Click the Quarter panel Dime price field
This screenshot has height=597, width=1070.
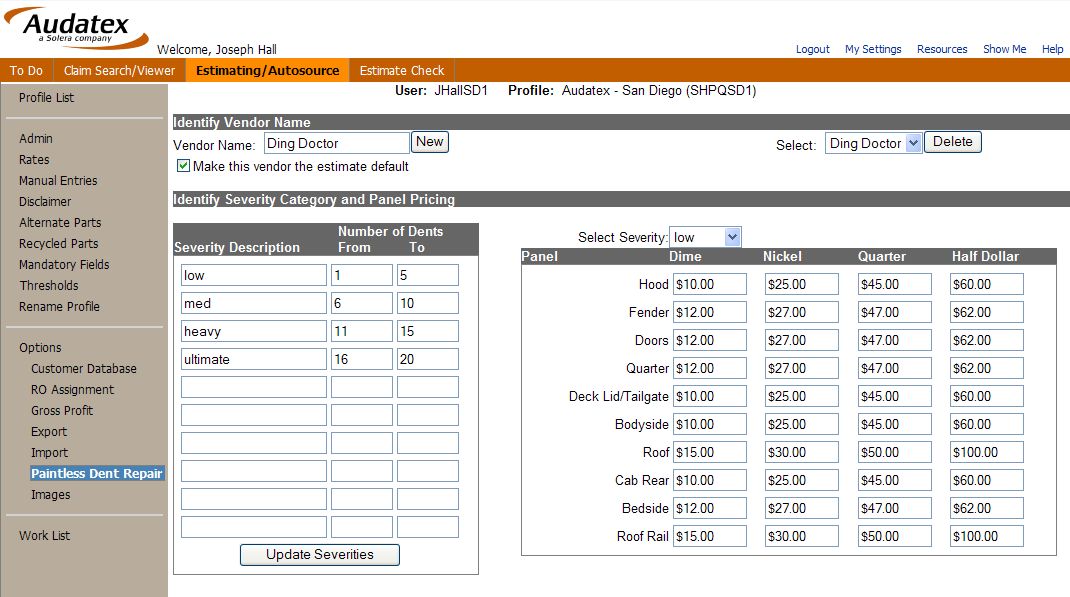point(710,368)
